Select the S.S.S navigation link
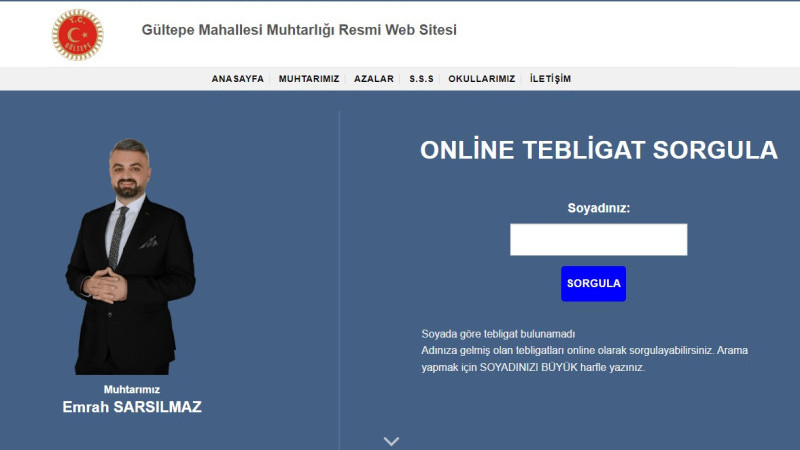The height and width of the screenshot is (450, 800). pos(421,79)
